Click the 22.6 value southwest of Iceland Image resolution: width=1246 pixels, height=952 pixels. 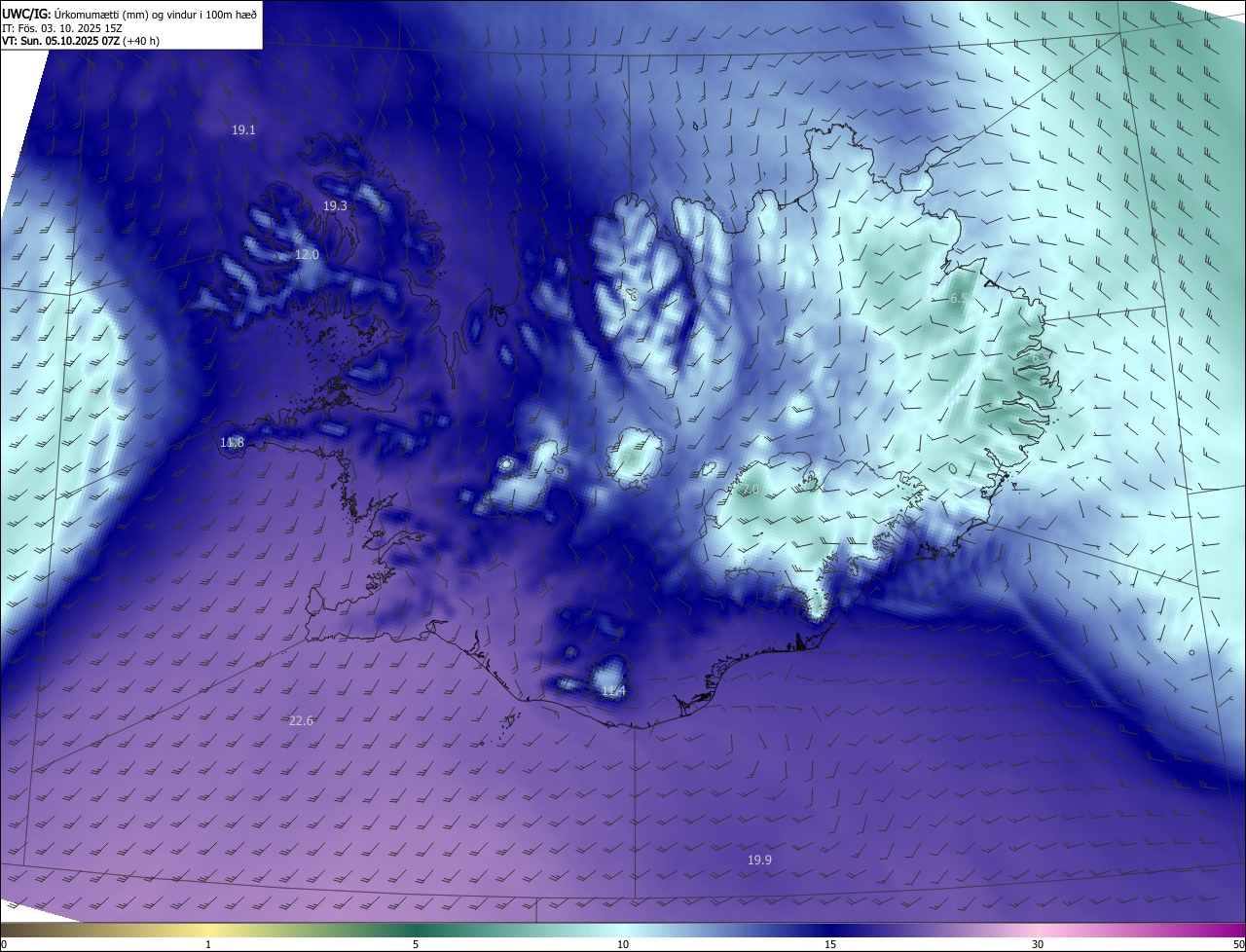tap(301, 721)
